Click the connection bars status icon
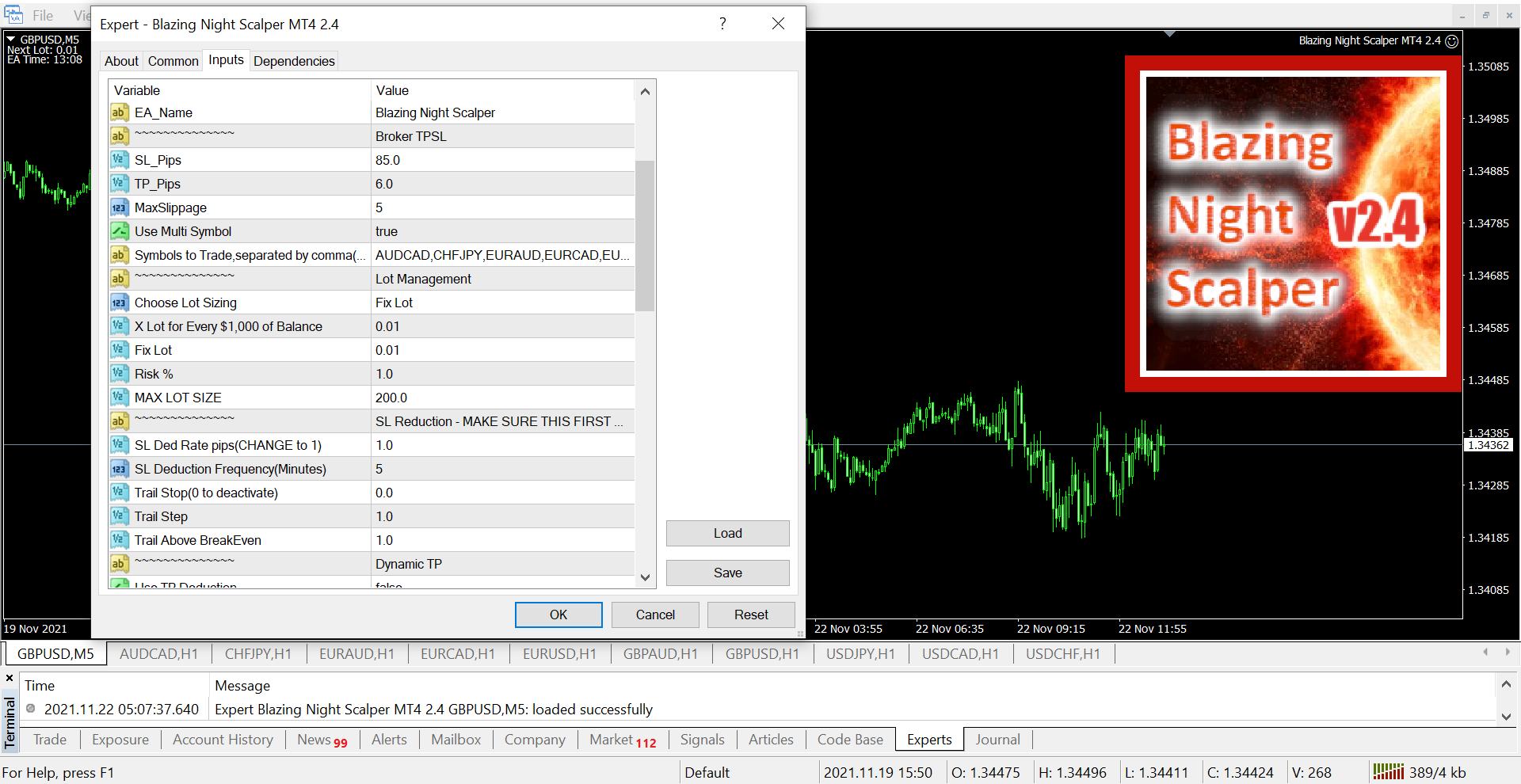1521x784 pixels. tap(1388, 771)
